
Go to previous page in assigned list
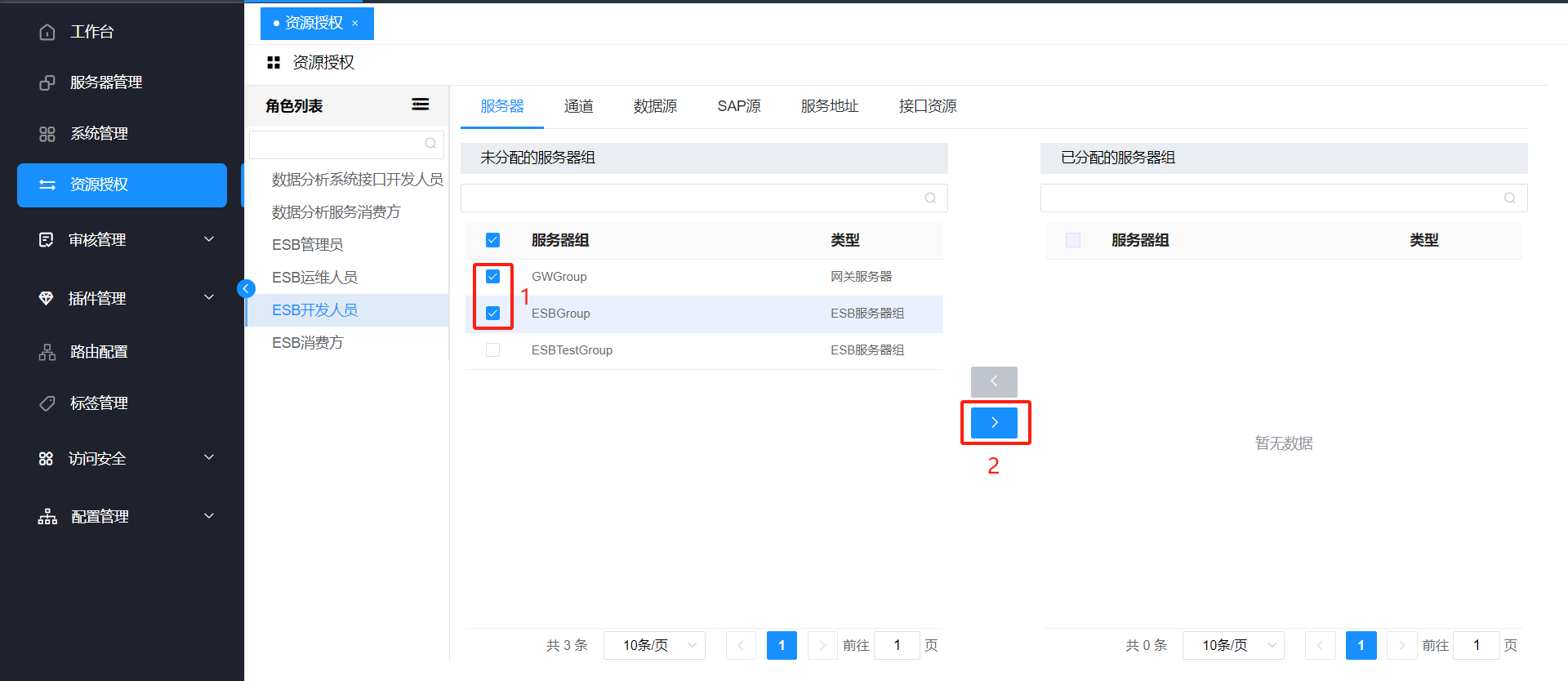tap(1320, 645)
